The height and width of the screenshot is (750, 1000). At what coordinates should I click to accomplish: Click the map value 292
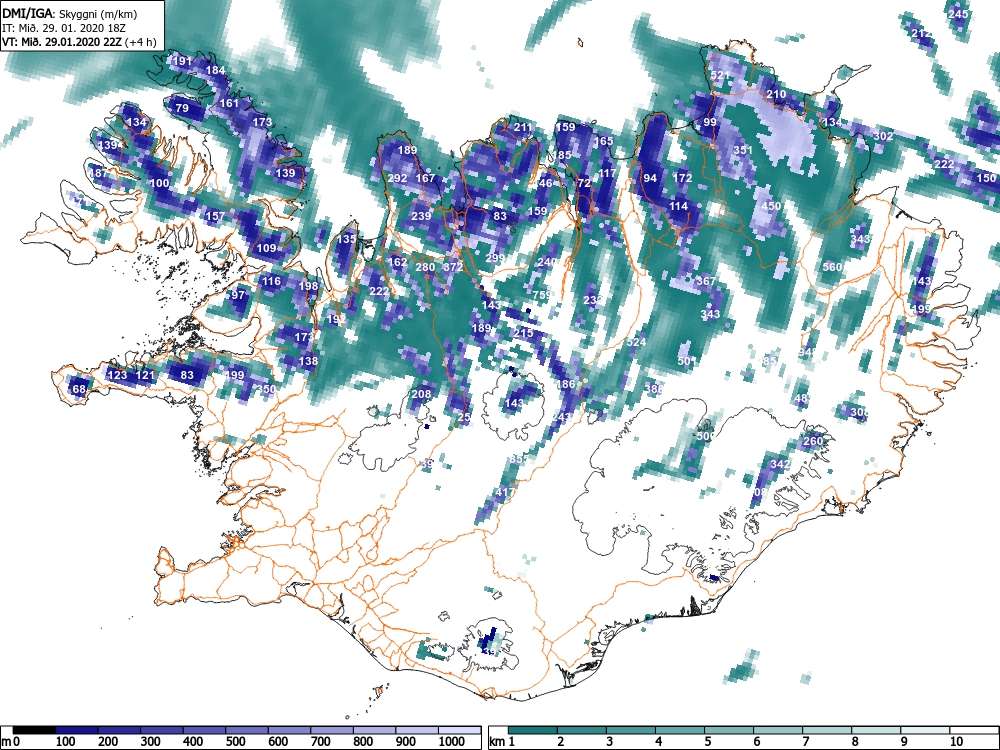coord(397,178)
